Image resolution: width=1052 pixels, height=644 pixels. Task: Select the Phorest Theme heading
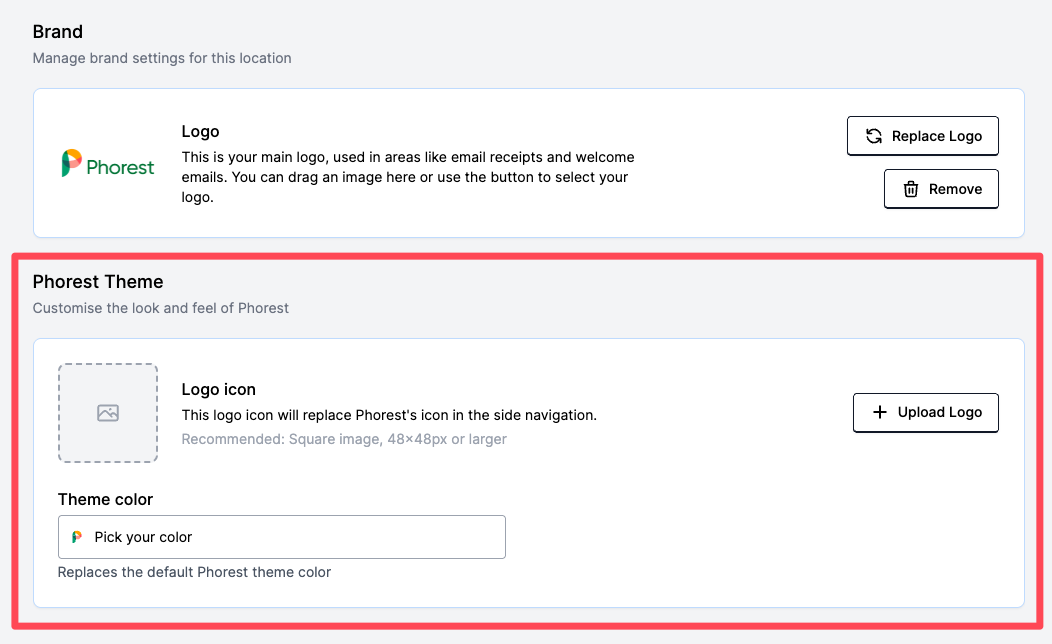click(x=98, y=282)
